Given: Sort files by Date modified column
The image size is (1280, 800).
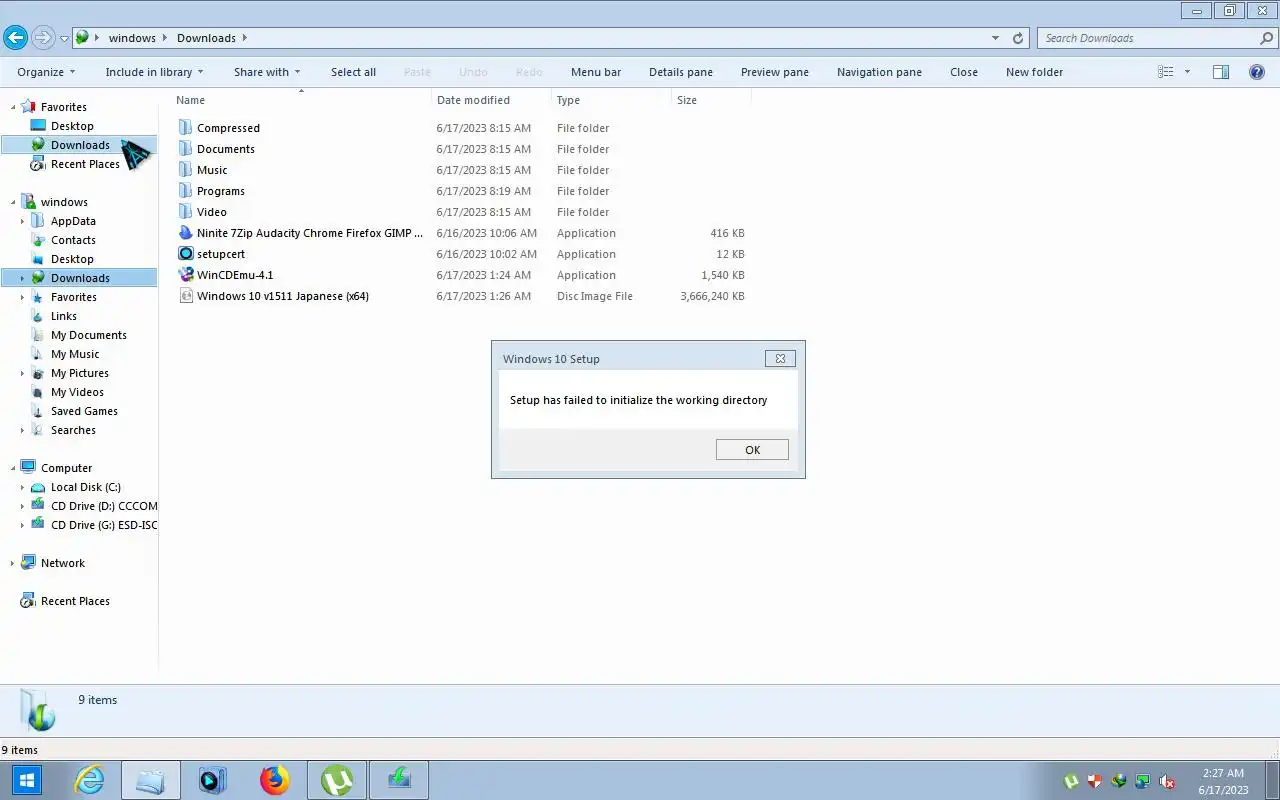Looking at the screenshot, I should point(491,100).
